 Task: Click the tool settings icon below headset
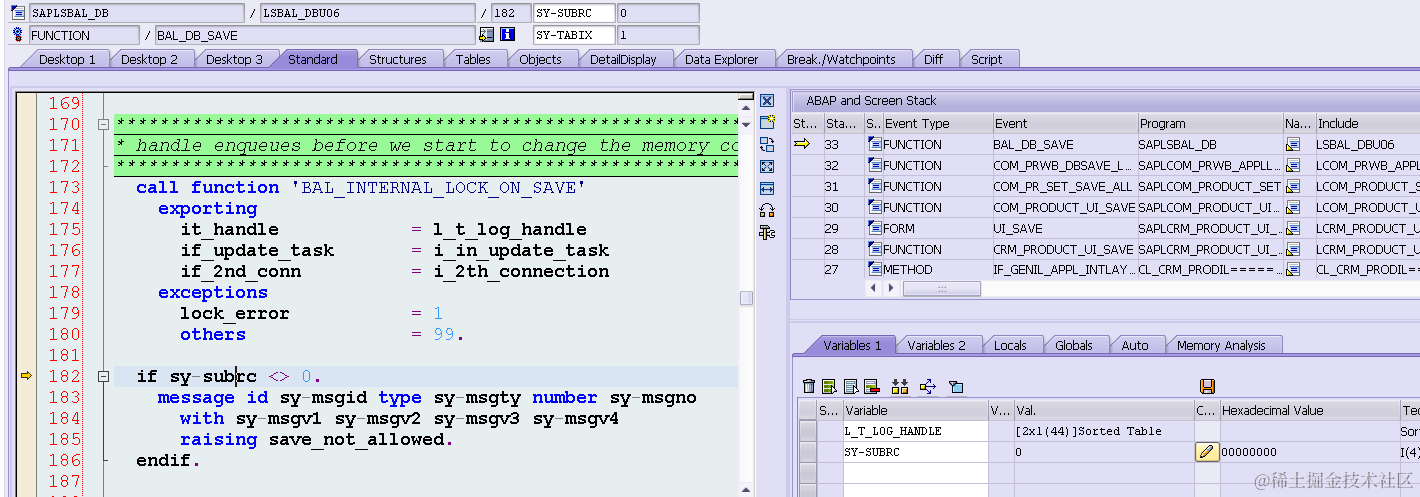(767, 232)
